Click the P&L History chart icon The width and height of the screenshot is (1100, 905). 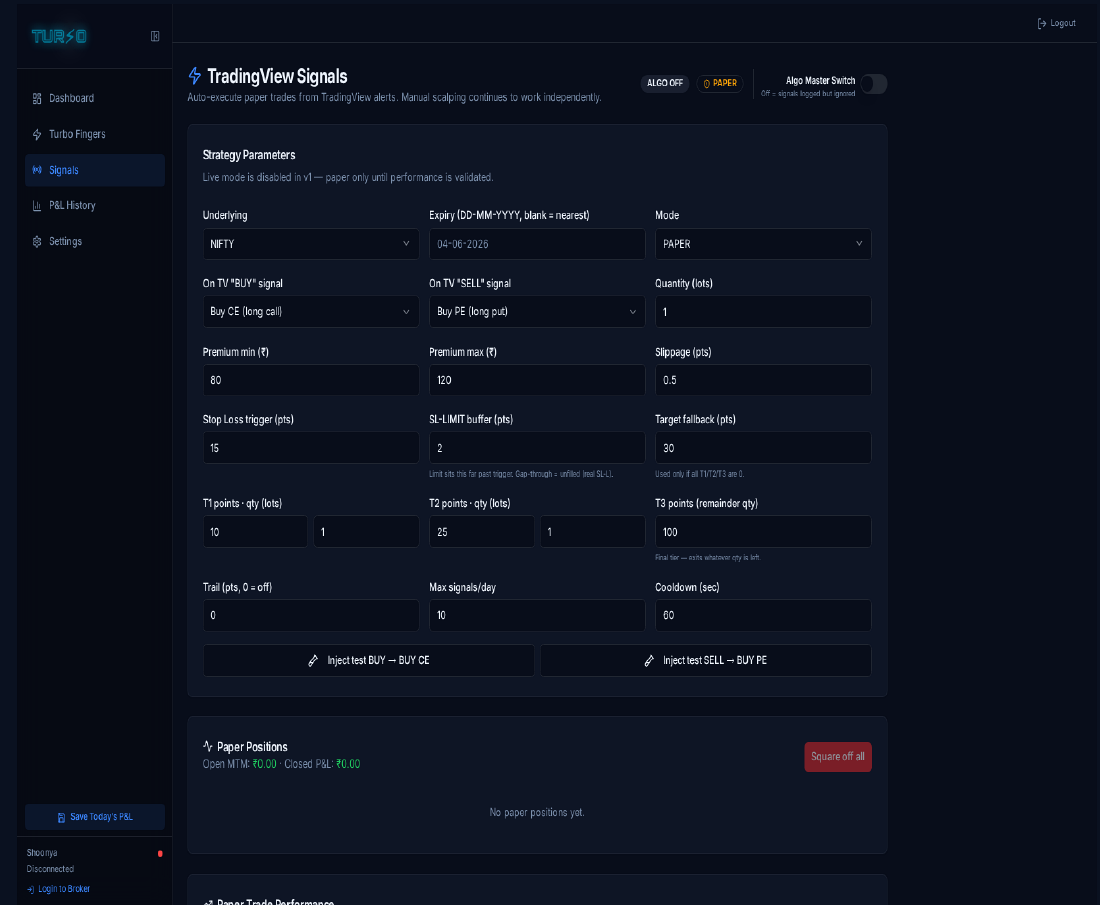(37, 206)
